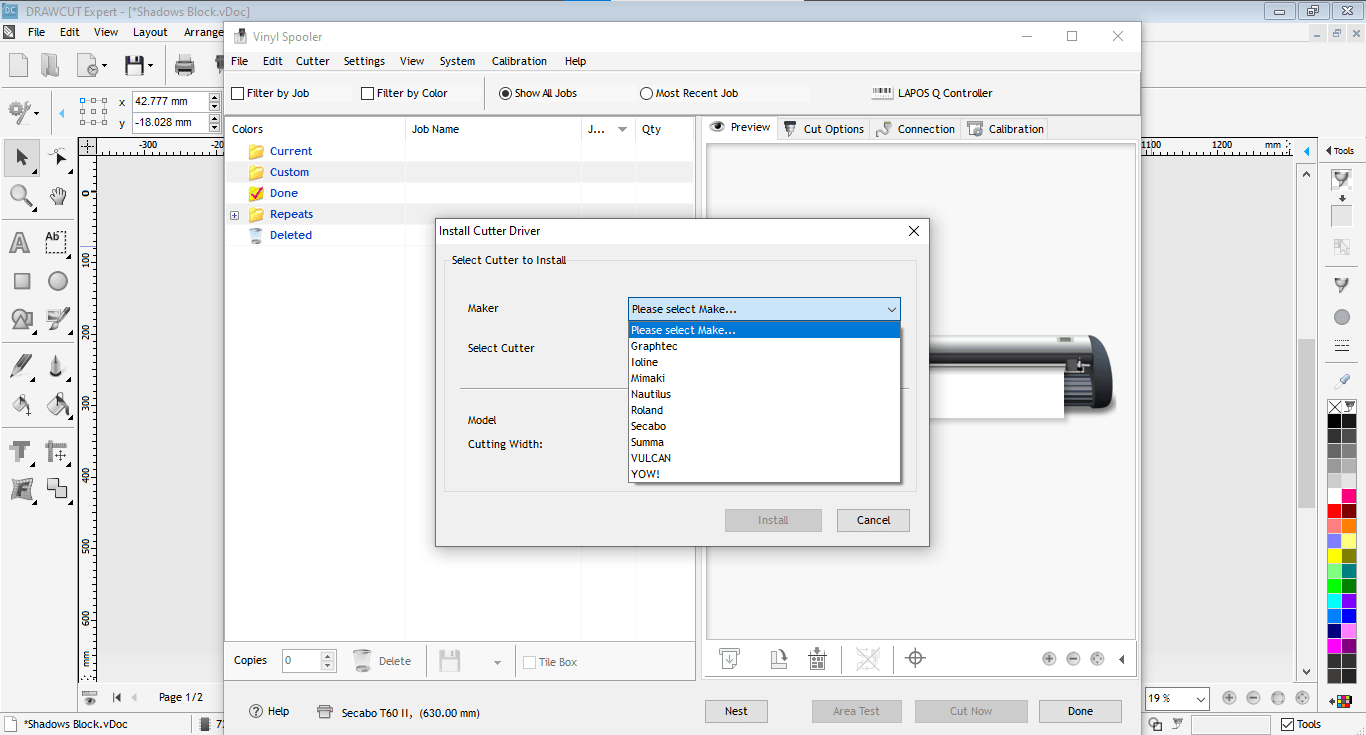
Task: Select the Most Recent Job radio button
Action: 646,93
